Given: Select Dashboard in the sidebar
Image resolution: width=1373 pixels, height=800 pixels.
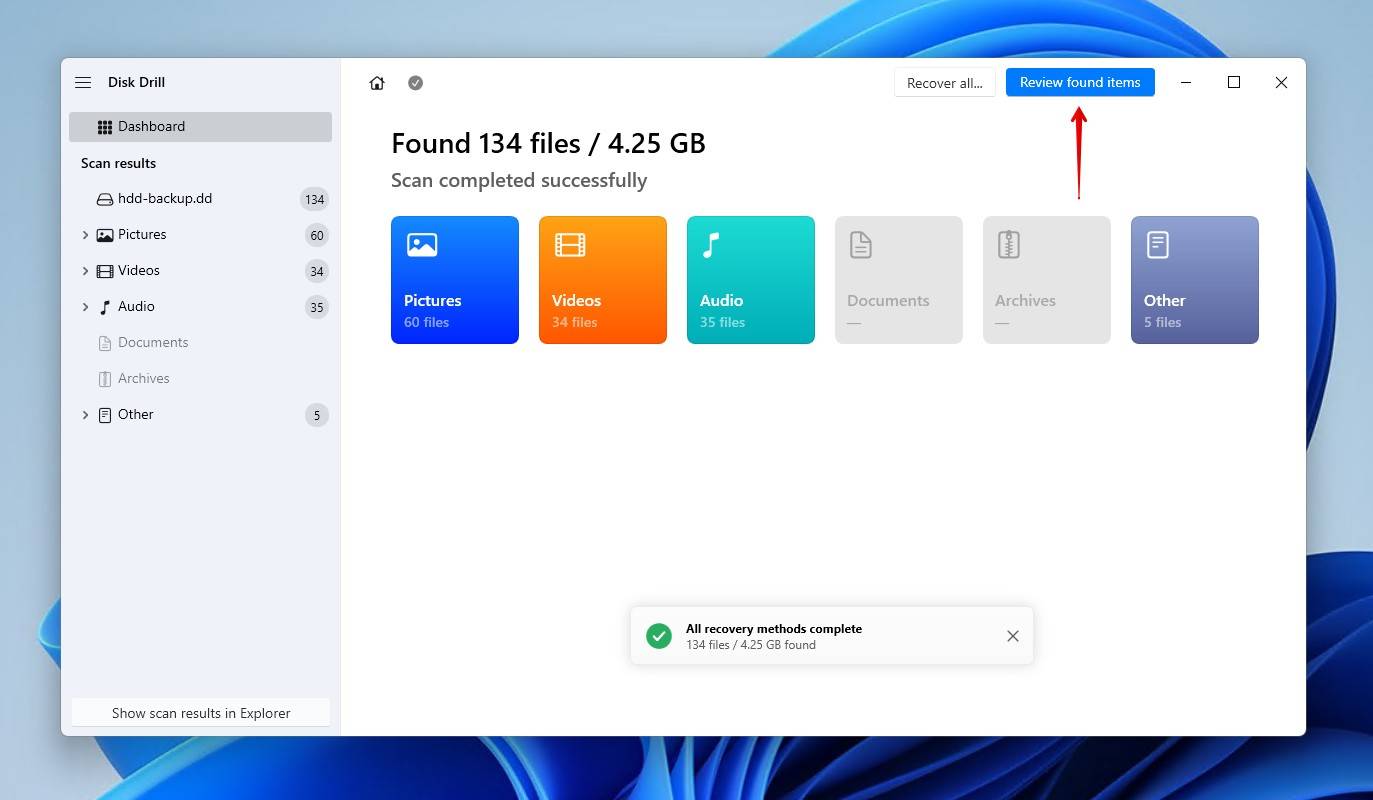Looking at the screenshot, I should click(x=200, y=127).
